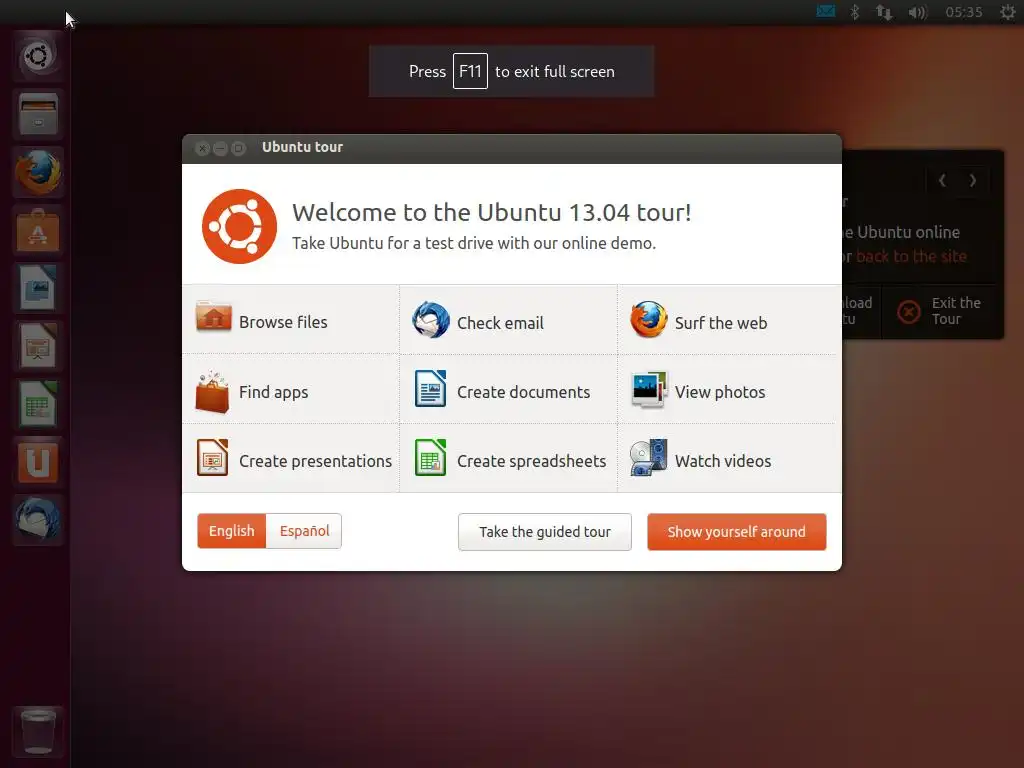Choose the Watch videos label
This screenshot has height=768, width=1024.
point(723,461)
